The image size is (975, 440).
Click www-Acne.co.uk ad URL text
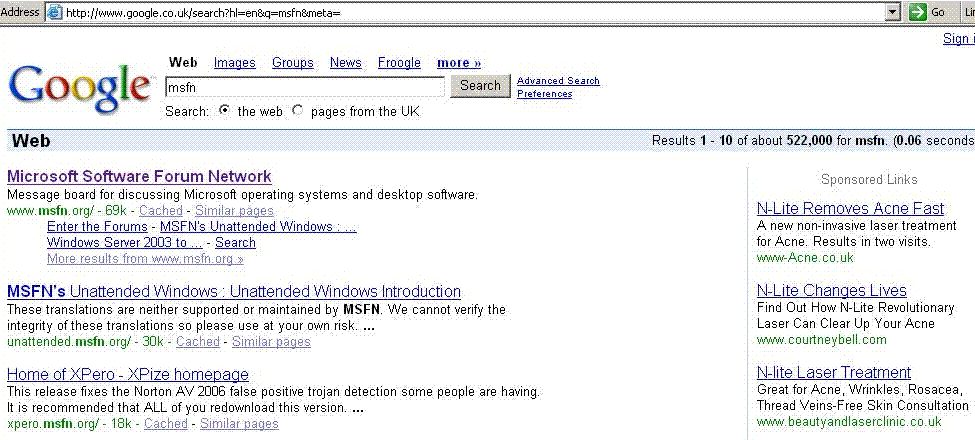(805, 257)
